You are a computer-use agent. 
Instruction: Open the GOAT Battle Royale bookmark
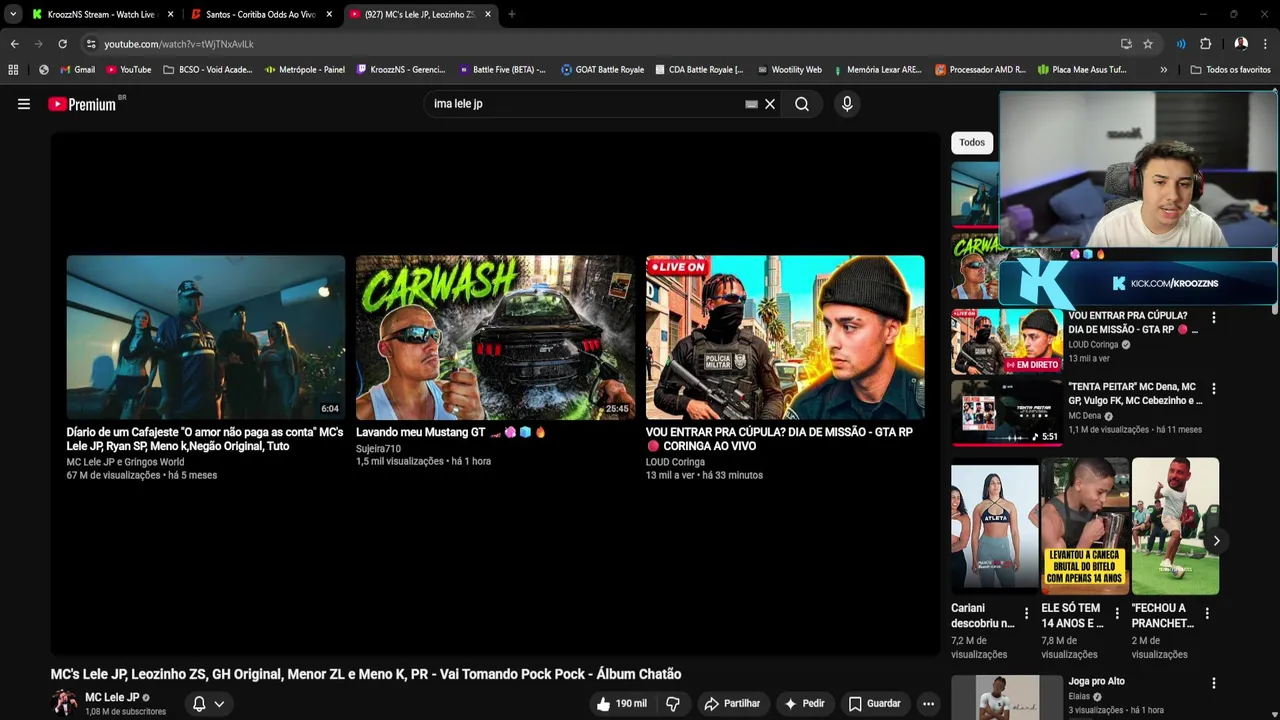click(x=602, y=70)
